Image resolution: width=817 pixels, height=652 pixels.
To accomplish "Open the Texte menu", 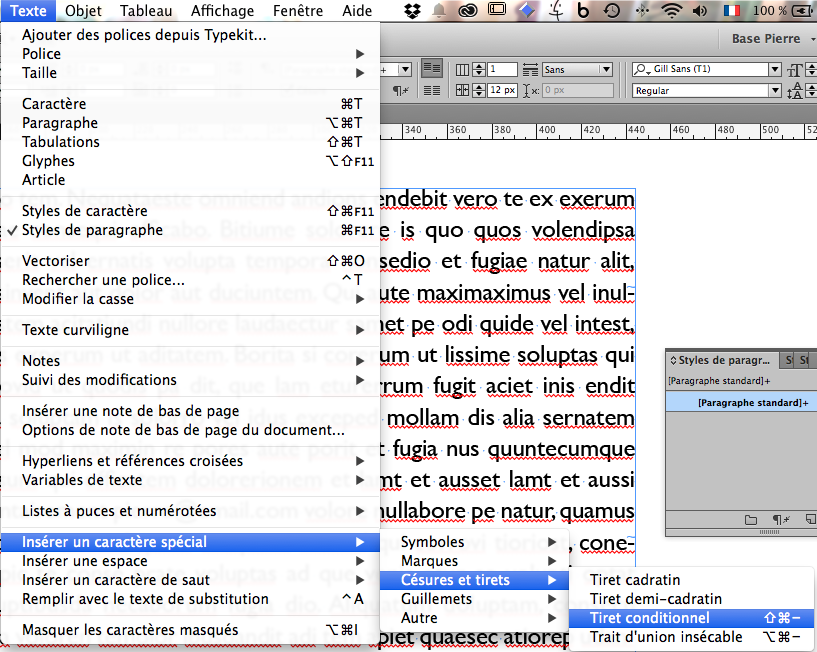I will (x=28, y=10).
